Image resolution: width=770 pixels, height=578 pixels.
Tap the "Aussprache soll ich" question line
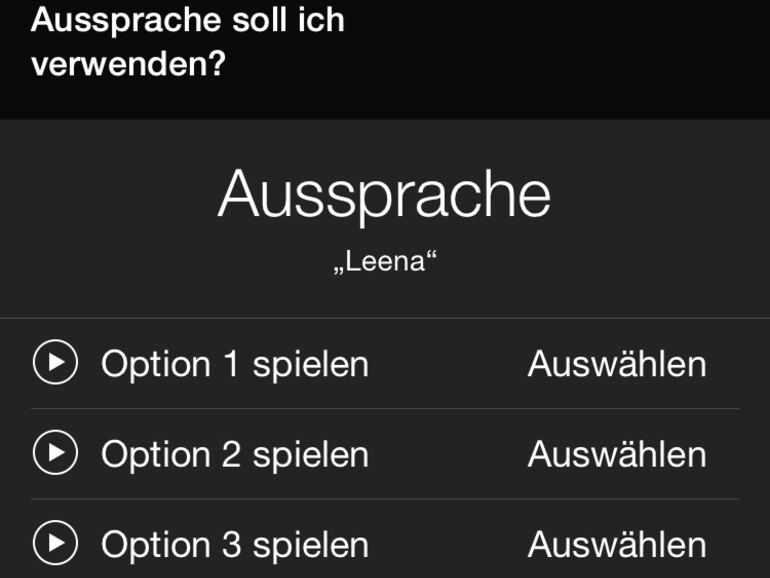tap(188, 20)
